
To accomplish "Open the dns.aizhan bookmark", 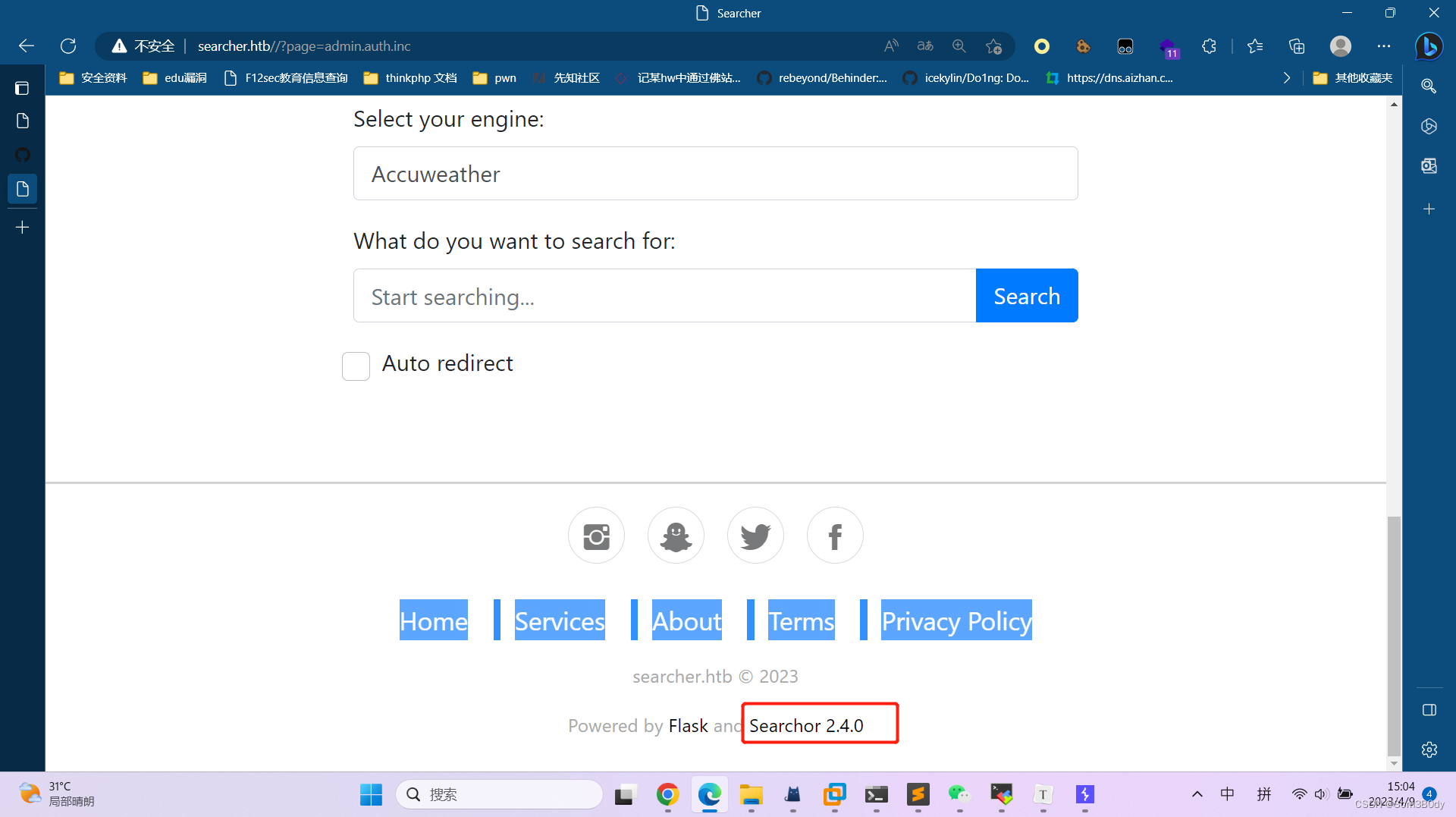I will click(x=1109, y=78).
